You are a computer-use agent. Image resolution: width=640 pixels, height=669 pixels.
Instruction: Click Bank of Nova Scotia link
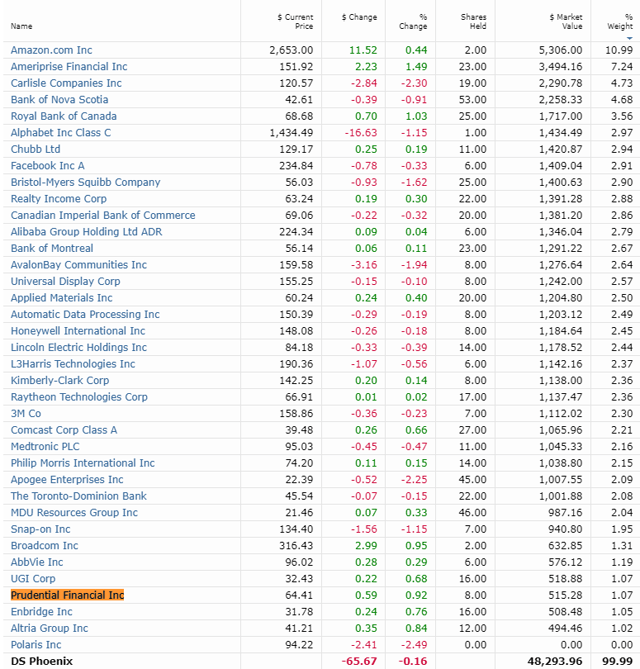point(59,99)
